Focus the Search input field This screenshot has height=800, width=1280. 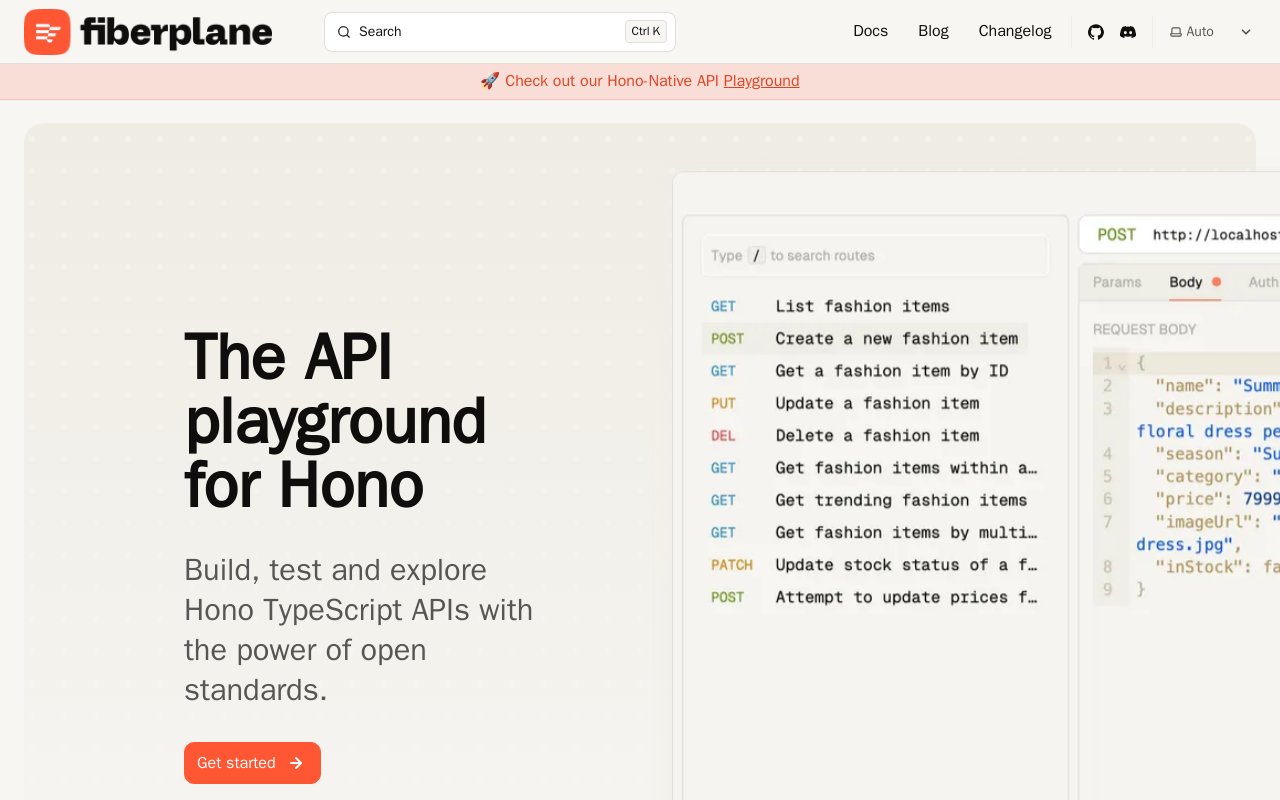(500, 32)
